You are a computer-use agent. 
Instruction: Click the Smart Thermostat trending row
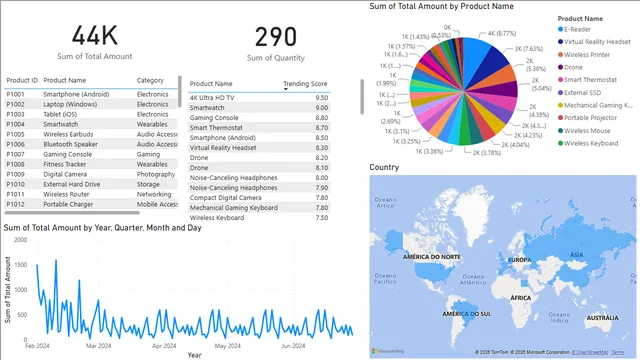[x=259, y=128]
